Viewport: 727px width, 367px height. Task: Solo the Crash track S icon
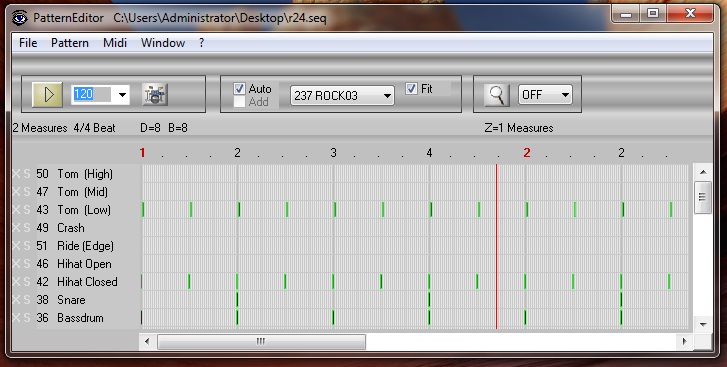pyautogui.click(x=27, y=228)
